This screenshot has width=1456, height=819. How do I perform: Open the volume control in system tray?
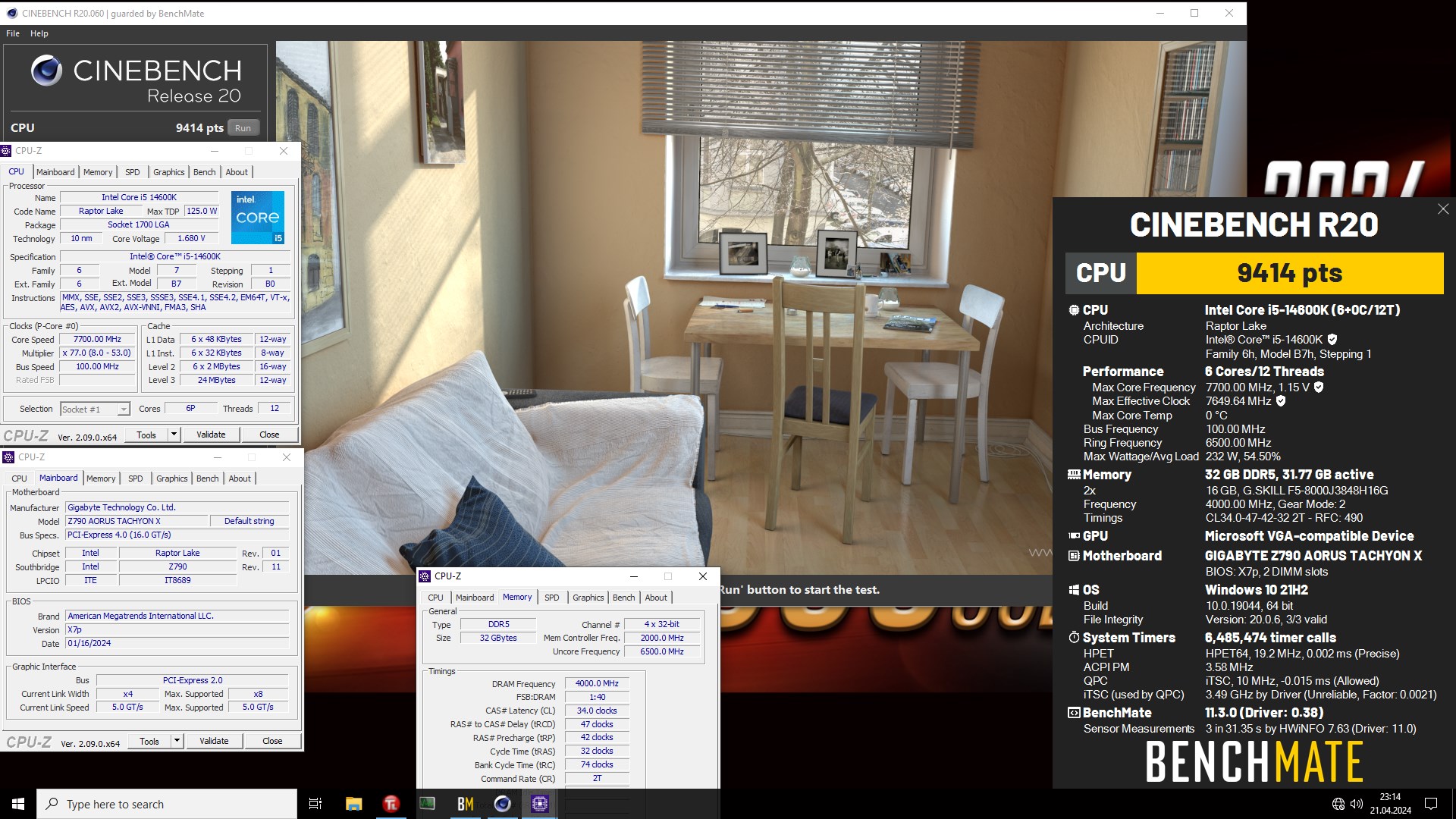(x=1357, y=804)
